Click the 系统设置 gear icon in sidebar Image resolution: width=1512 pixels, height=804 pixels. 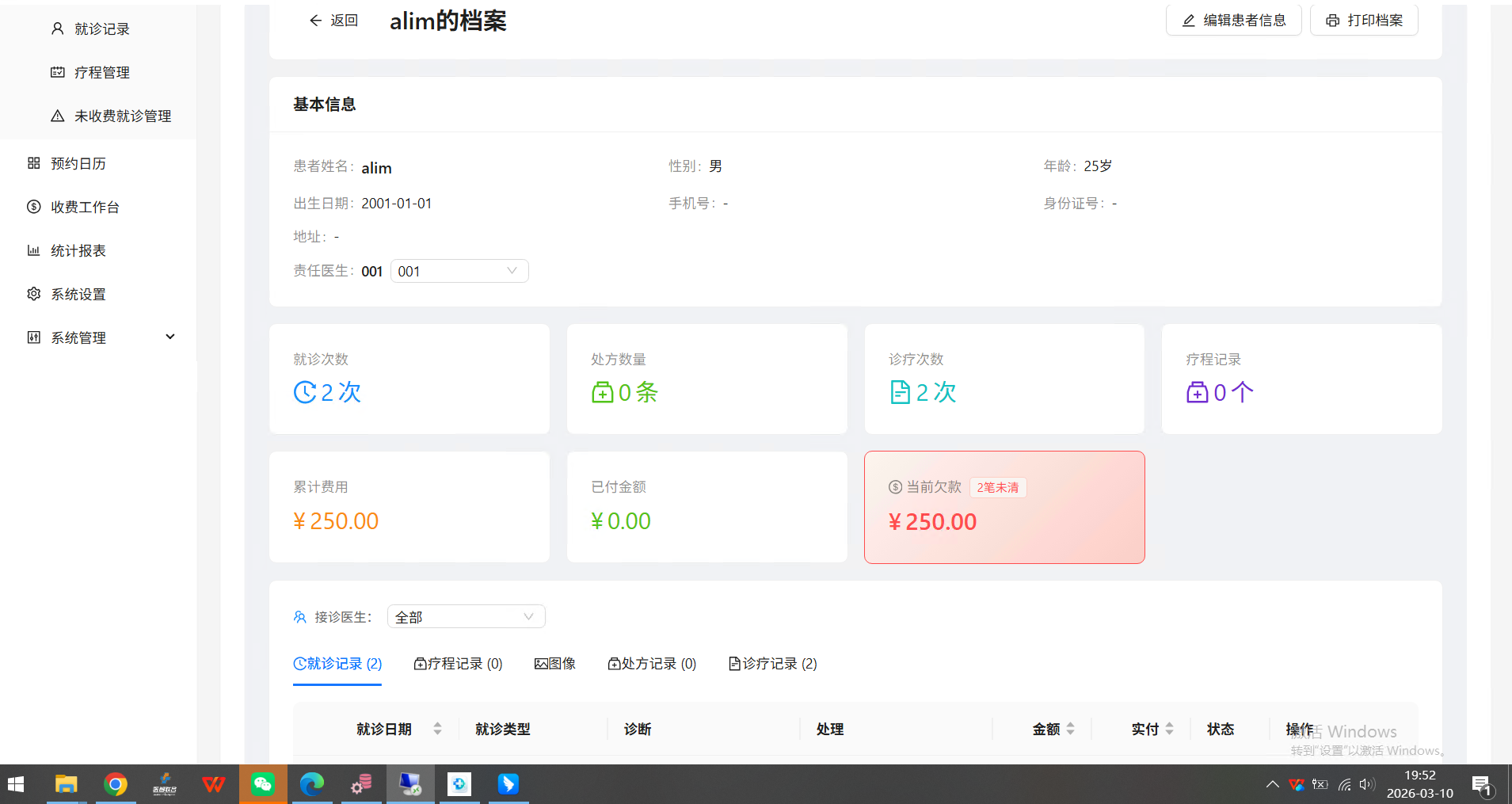(x=33, y=294)
